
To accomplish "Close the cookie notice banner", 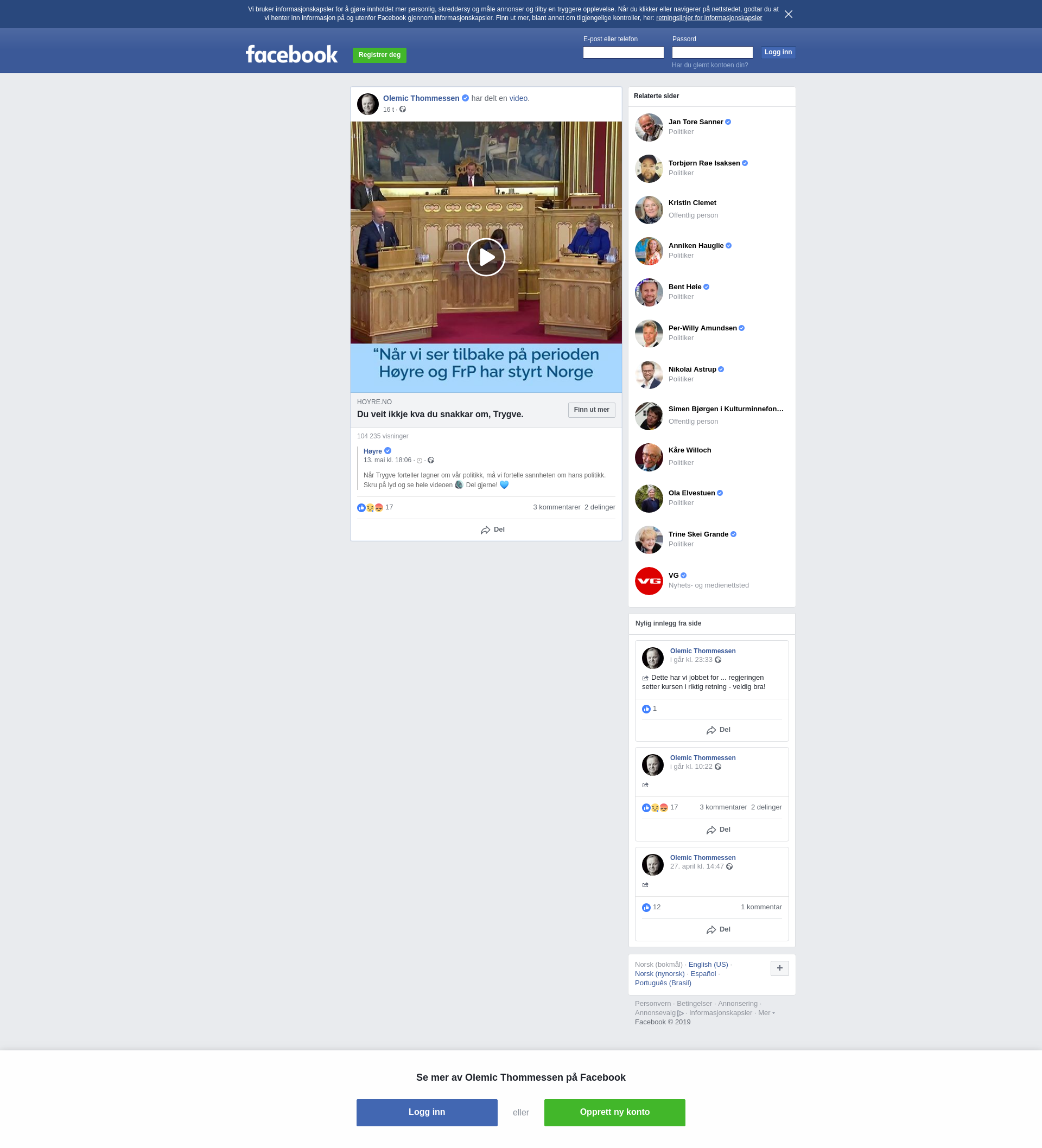I will click(788, 14).
